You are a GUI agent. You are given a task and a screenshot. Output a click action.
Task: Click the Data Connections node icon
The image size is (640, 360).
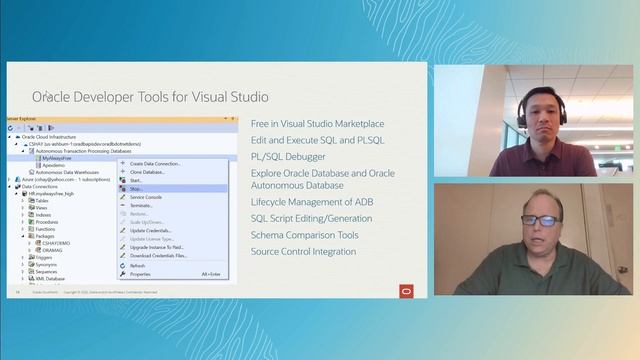pos(18,187)
